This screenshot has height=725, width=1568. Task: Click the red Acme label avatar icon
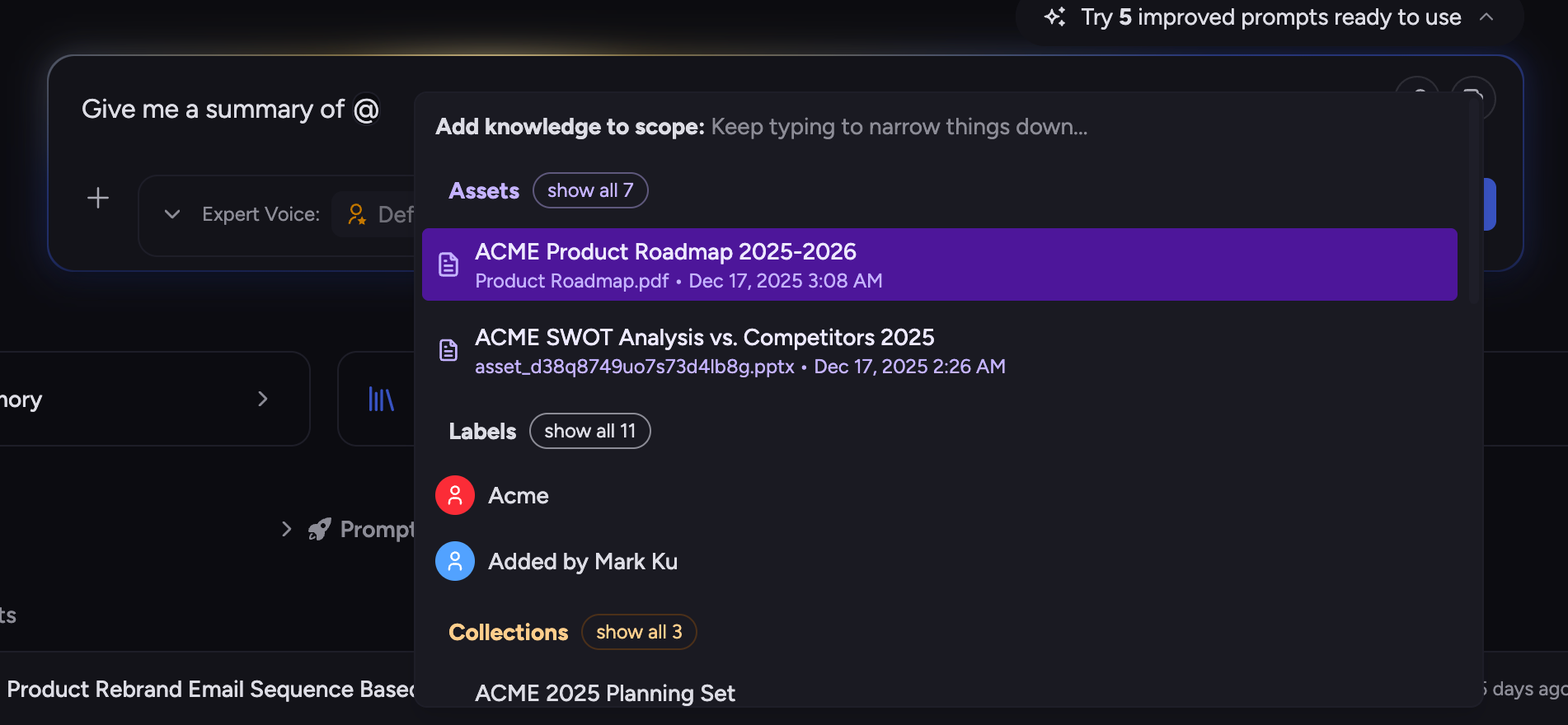coord(455,495)
